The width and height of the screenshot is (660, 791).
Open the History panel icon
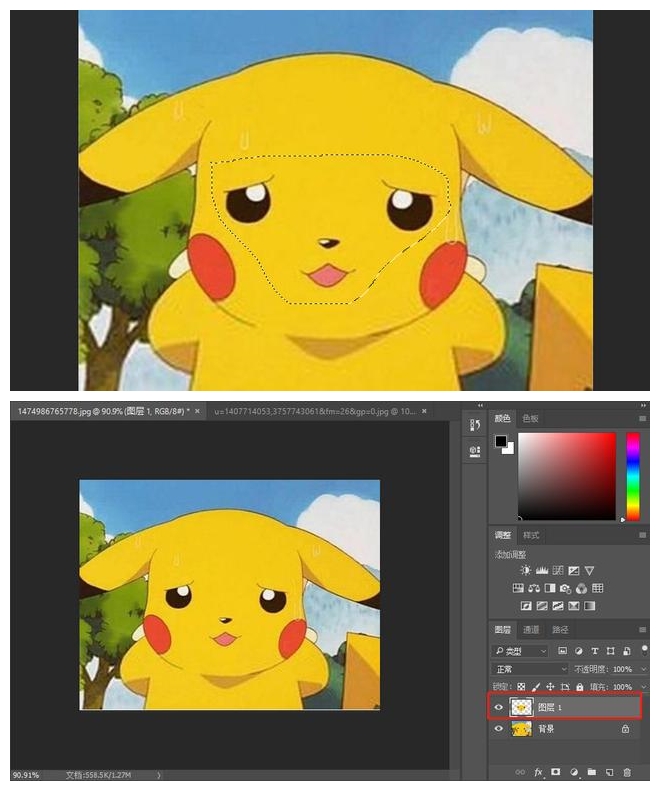[x=475, y=425]
